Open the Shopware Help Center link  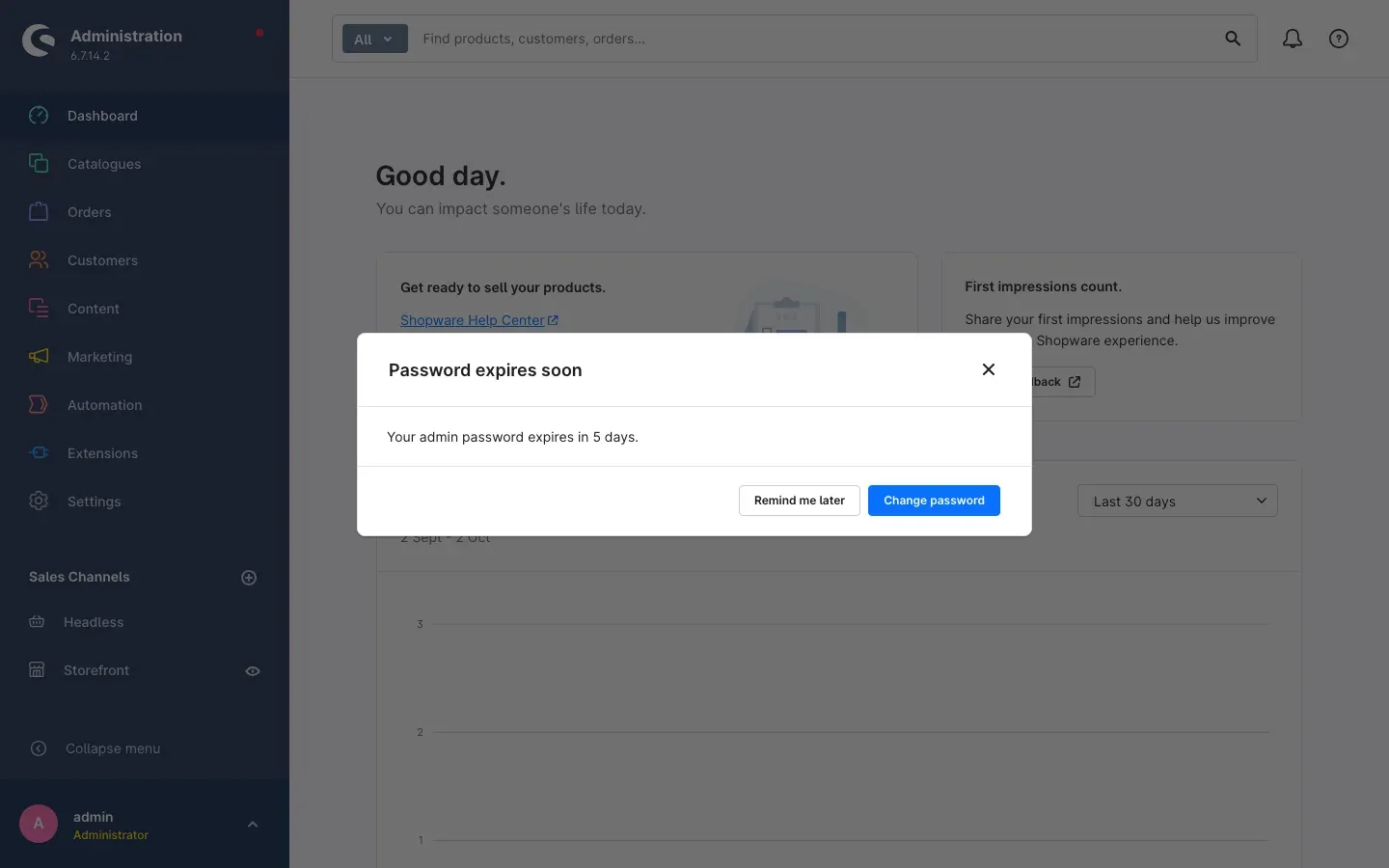[x=479, y=320]
